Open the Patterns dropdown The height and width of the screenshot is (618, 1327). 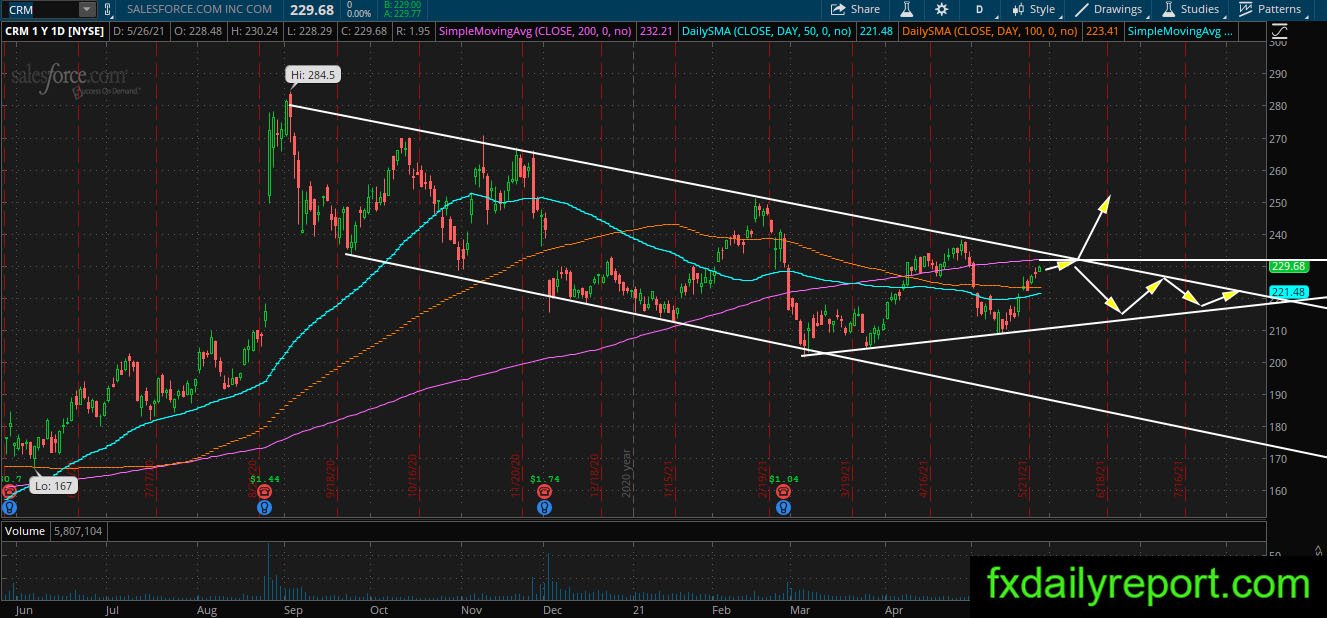pyautogui.click(x=1272, y=9)
